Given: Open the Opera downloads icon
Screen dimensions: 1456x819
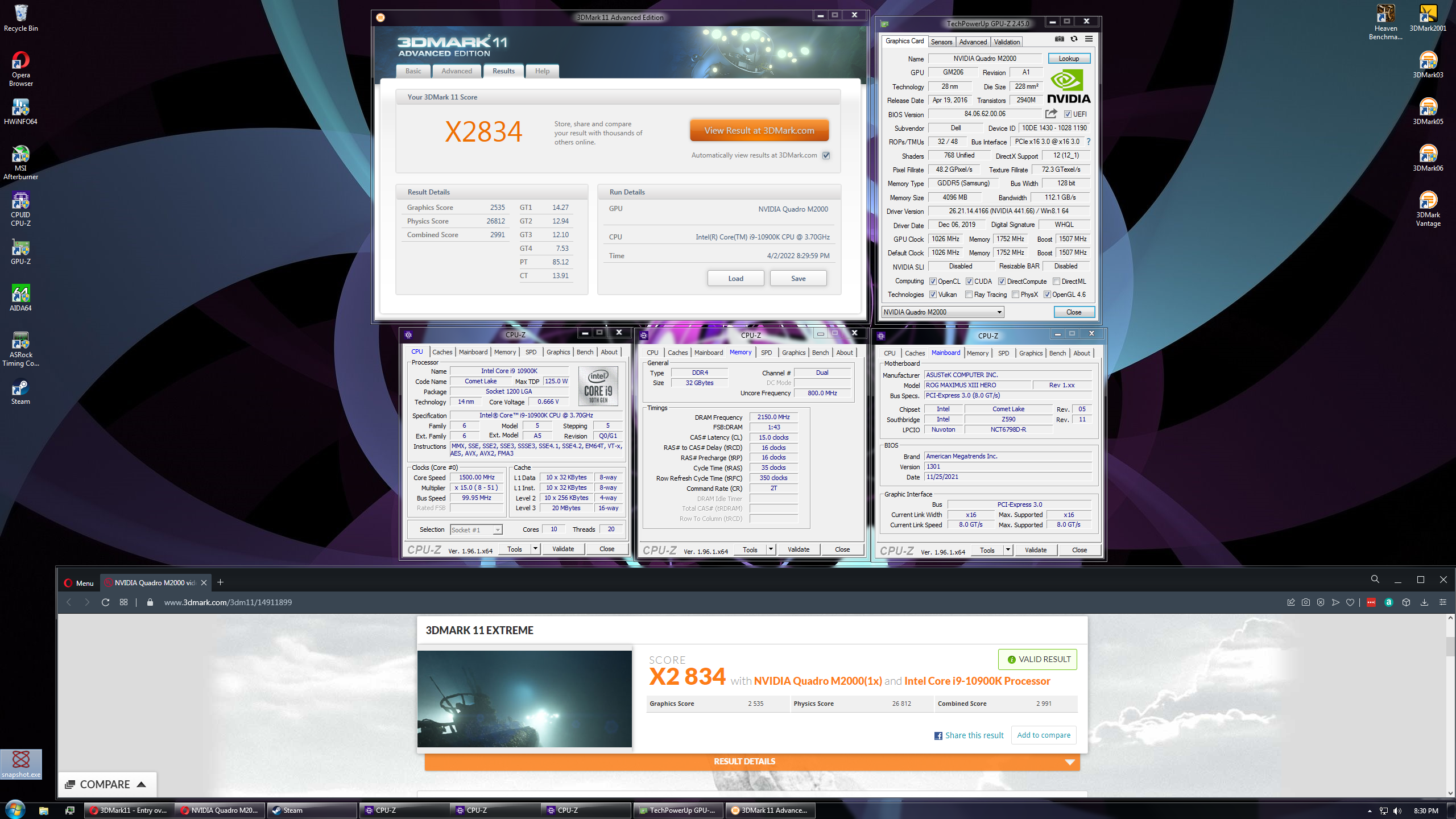Looking at the screenshot, I should click(1424, 602).
